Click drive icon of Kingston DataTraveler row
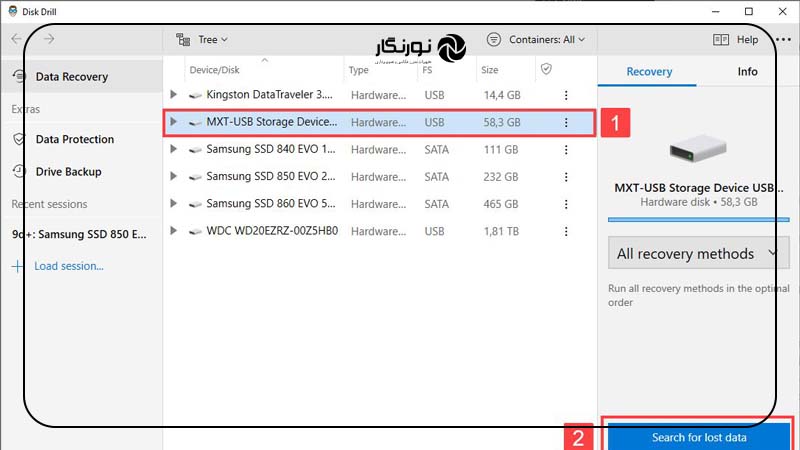The width and height of the screenshot is (800, 450). [195, 95]
